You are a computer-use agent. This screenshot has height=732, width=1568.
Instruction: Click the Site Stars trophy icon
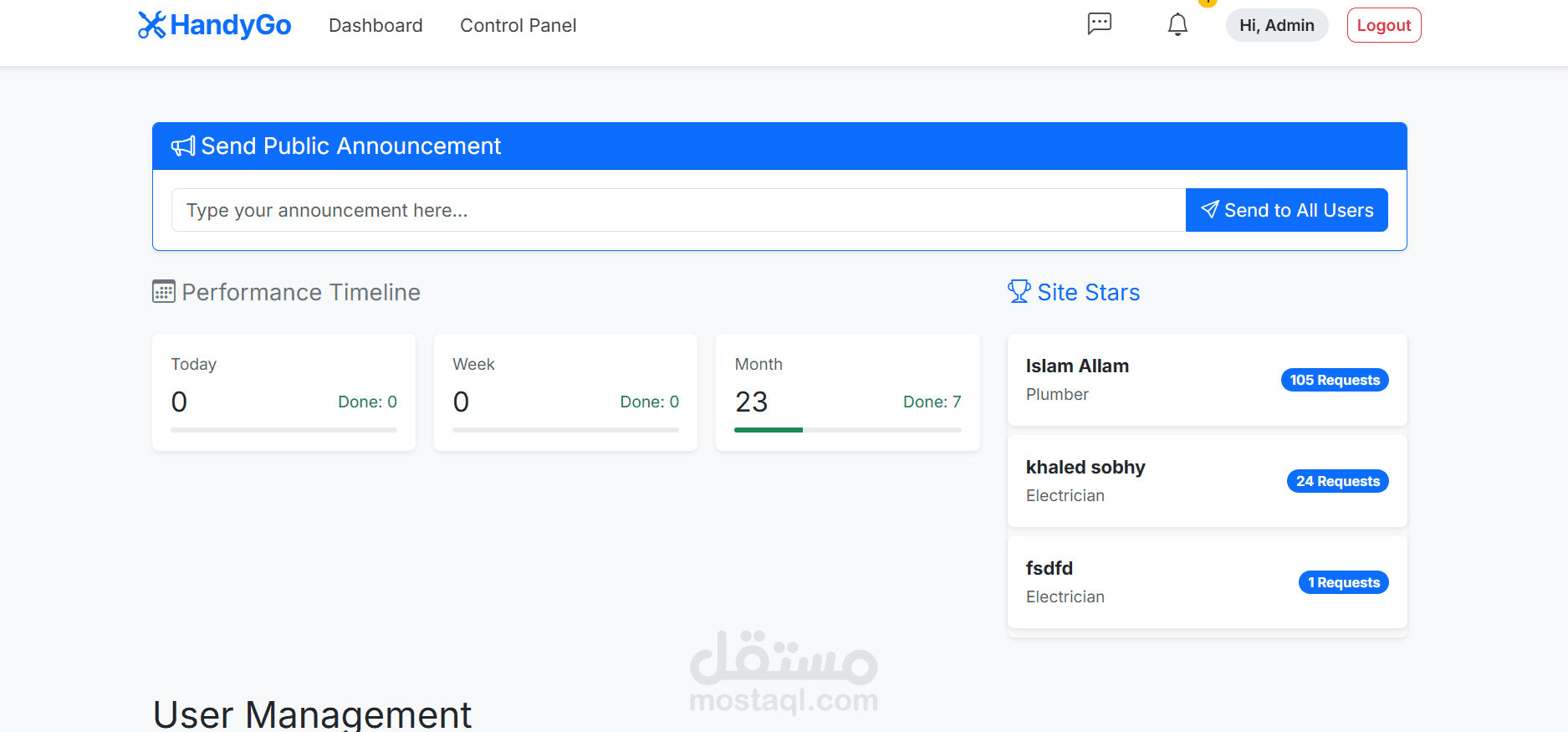[1019, 291]
